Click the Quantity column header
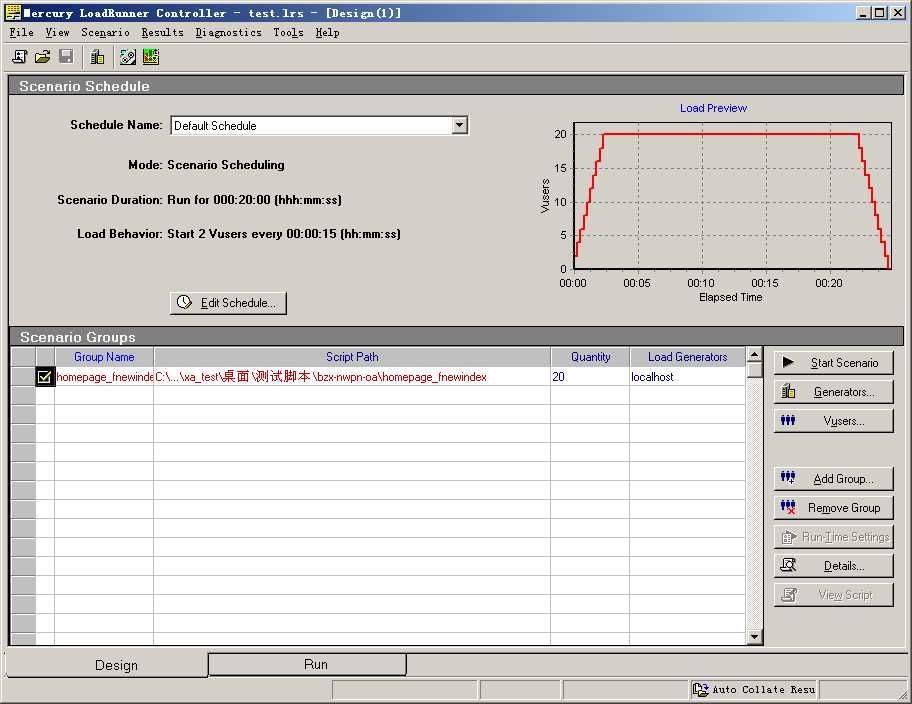 click(x=590, y=357)
